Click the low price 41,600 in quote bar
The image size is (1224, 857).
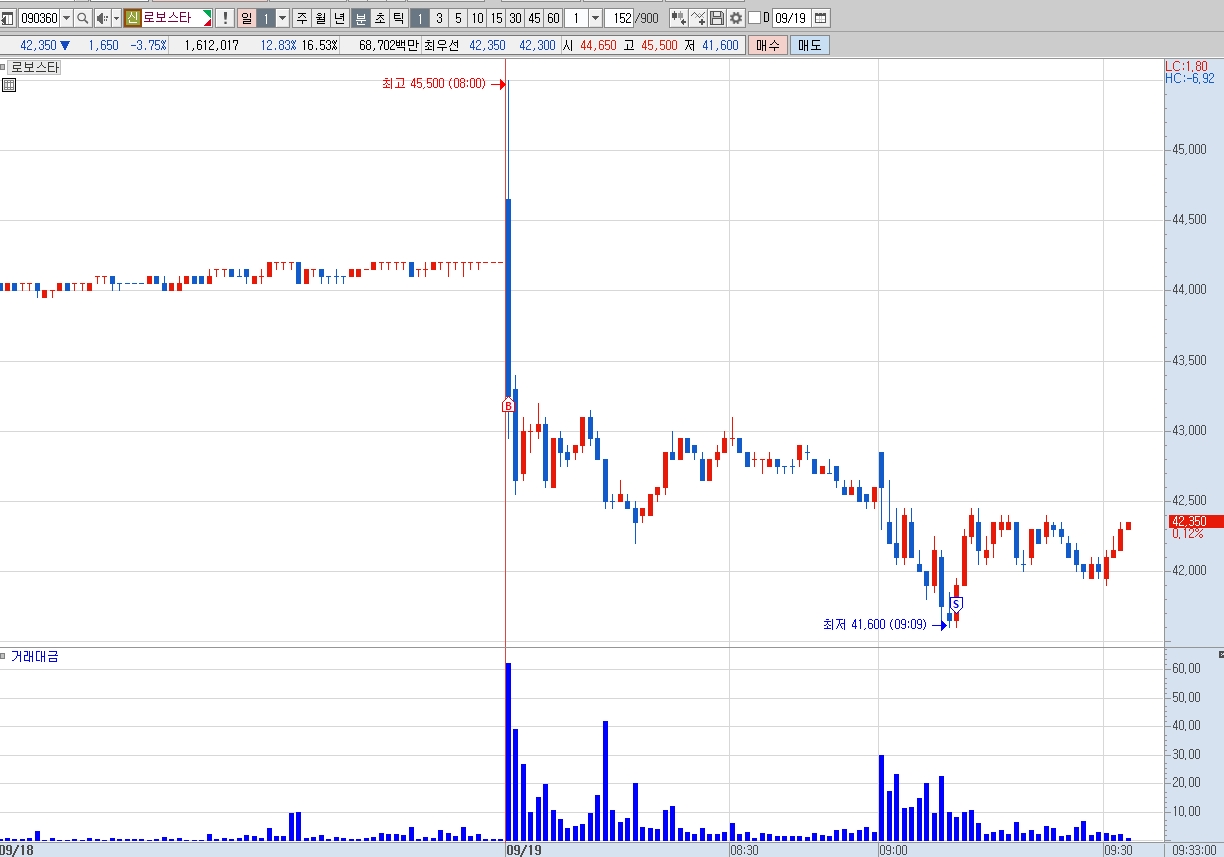click(720, 45)
